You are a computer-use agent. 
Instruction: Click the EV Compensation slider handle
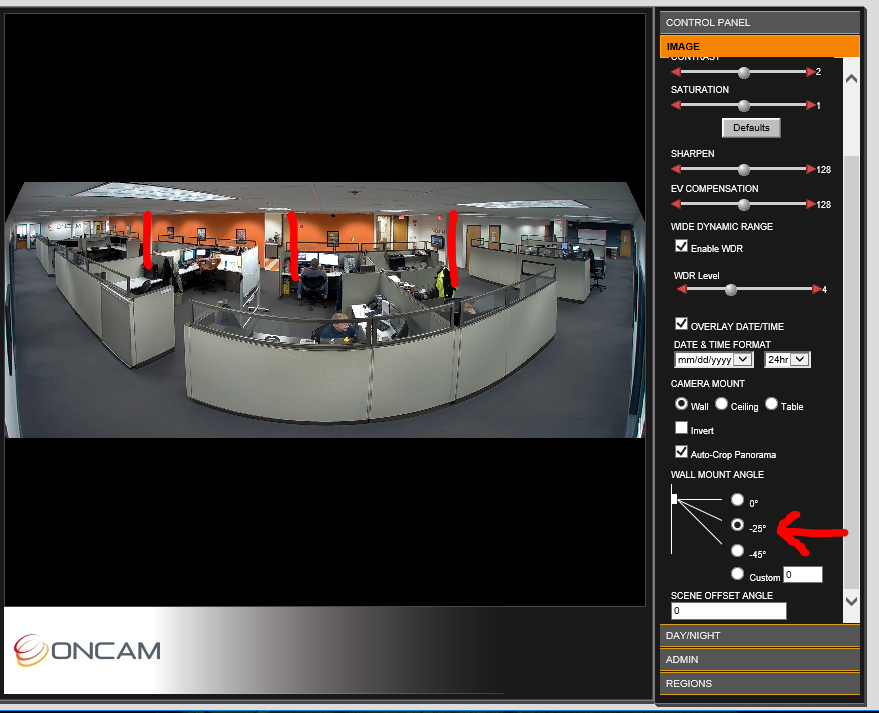744,205
